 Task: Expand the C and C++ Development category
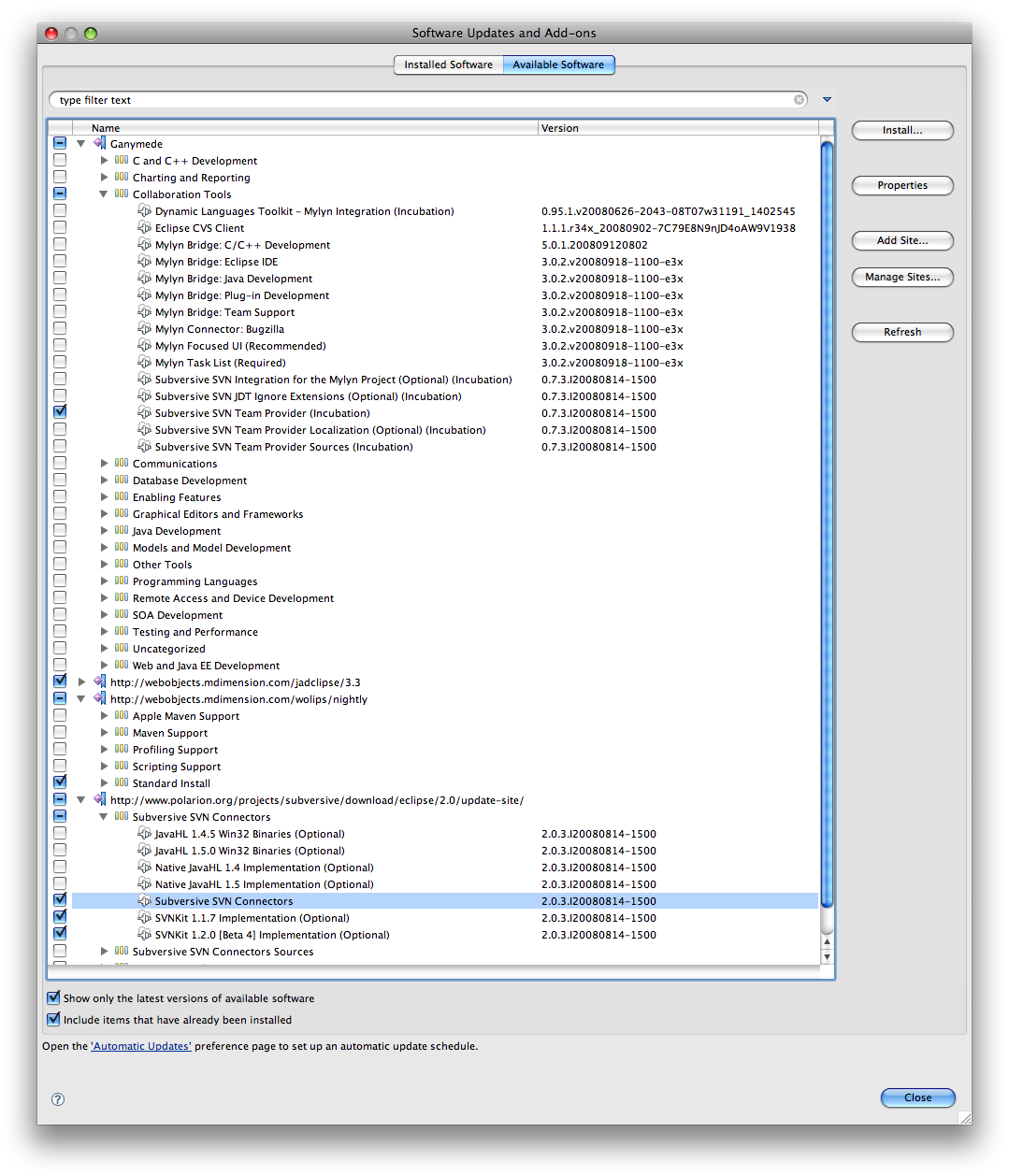pyautogui.click(x=104, y=161)
